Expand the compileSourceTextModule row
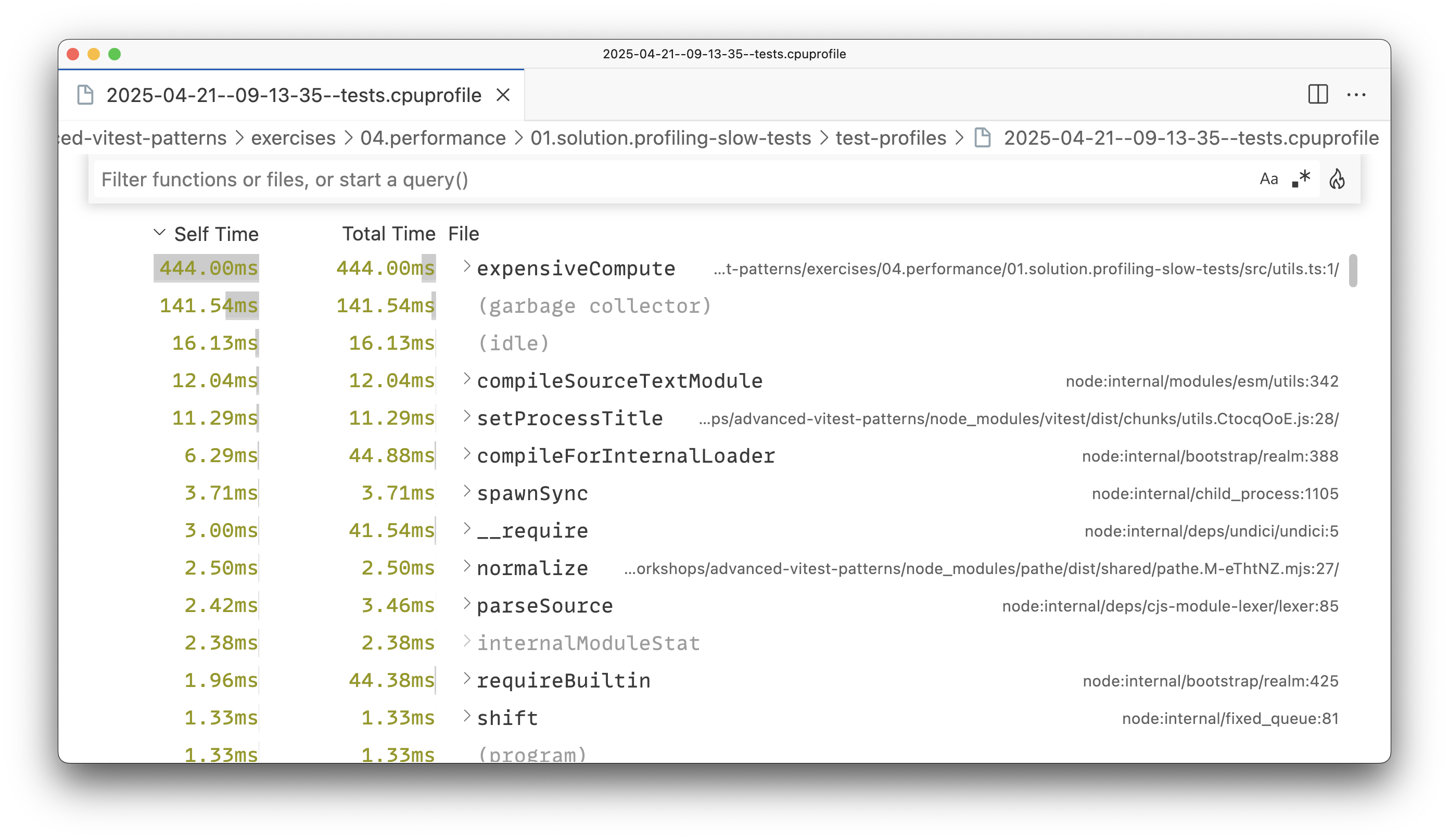 [467, 379]
